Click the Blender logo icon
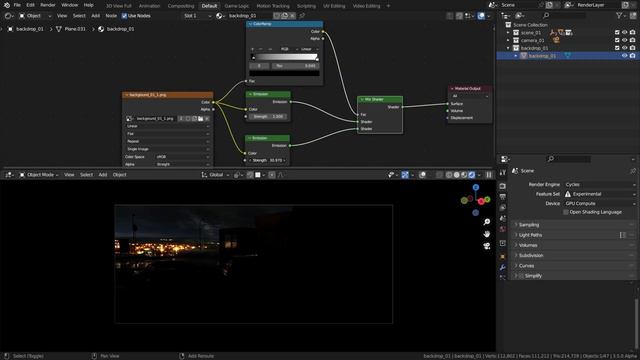 click(7, 5)
